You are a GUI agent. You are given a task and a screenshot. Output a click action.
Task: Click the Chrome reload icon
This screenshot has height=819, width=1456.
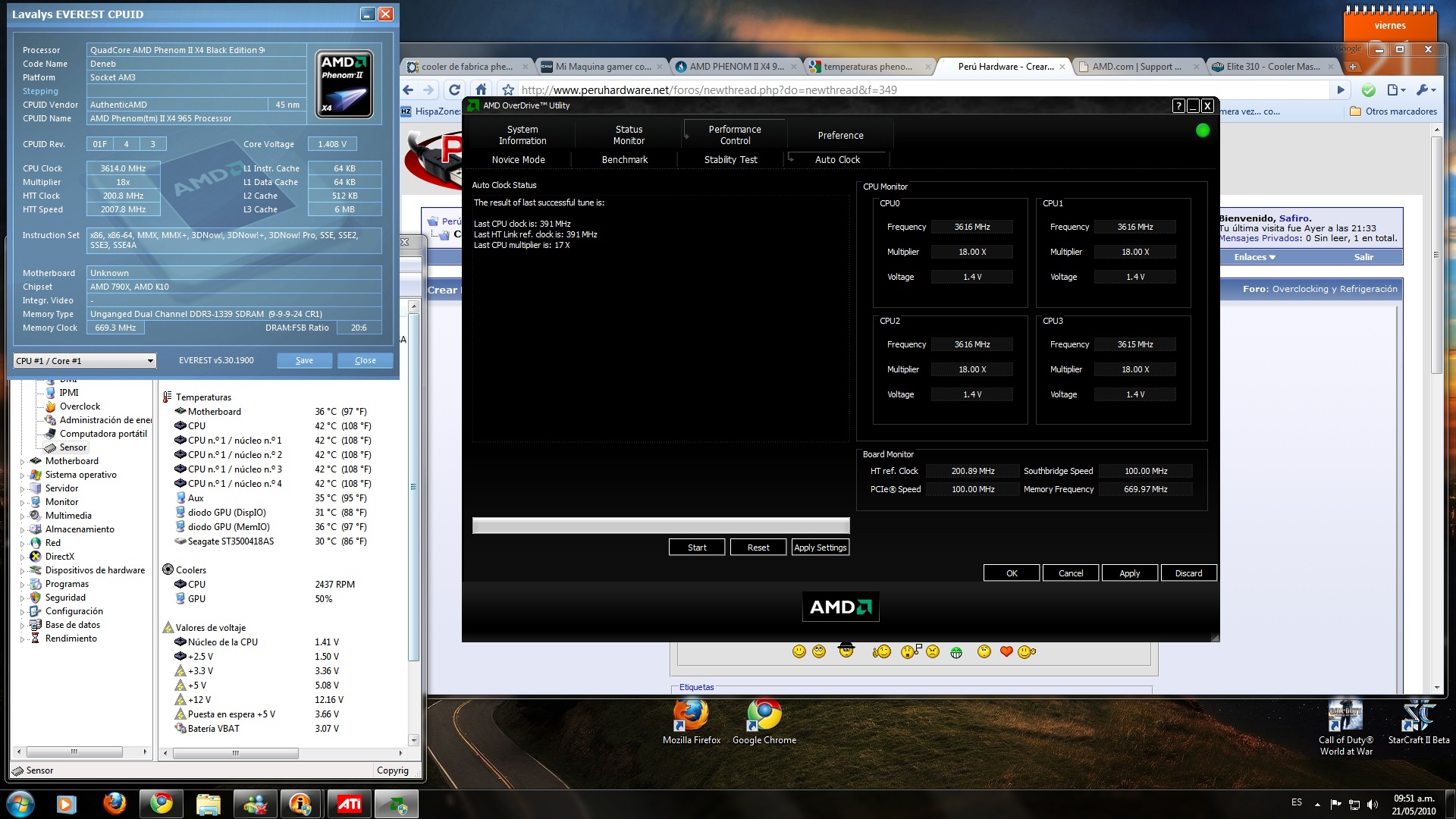tap(454, 89)
